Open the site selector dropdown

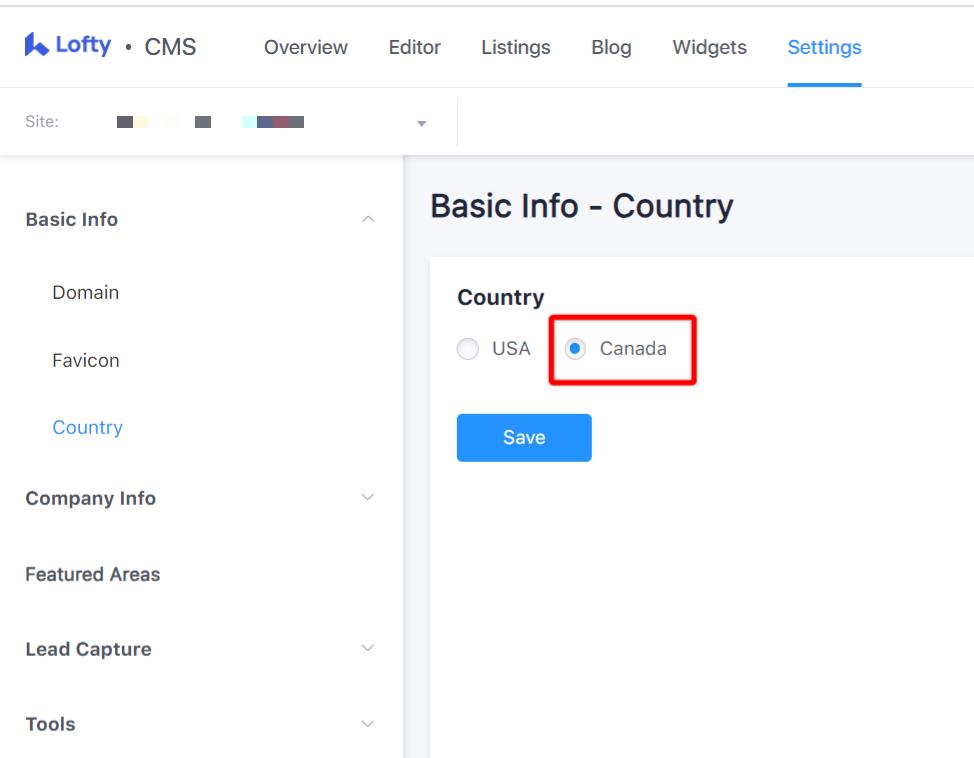click(x=423, y=125)
